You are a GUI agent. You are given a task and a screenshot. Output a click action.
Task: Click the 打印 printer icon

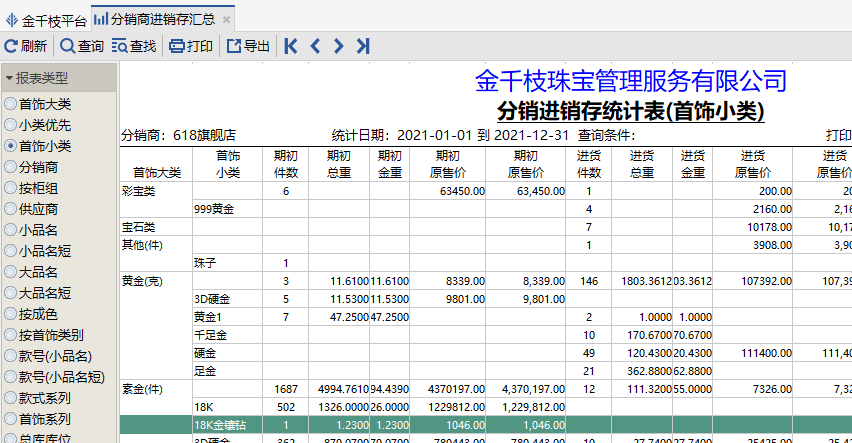(177, 46)
